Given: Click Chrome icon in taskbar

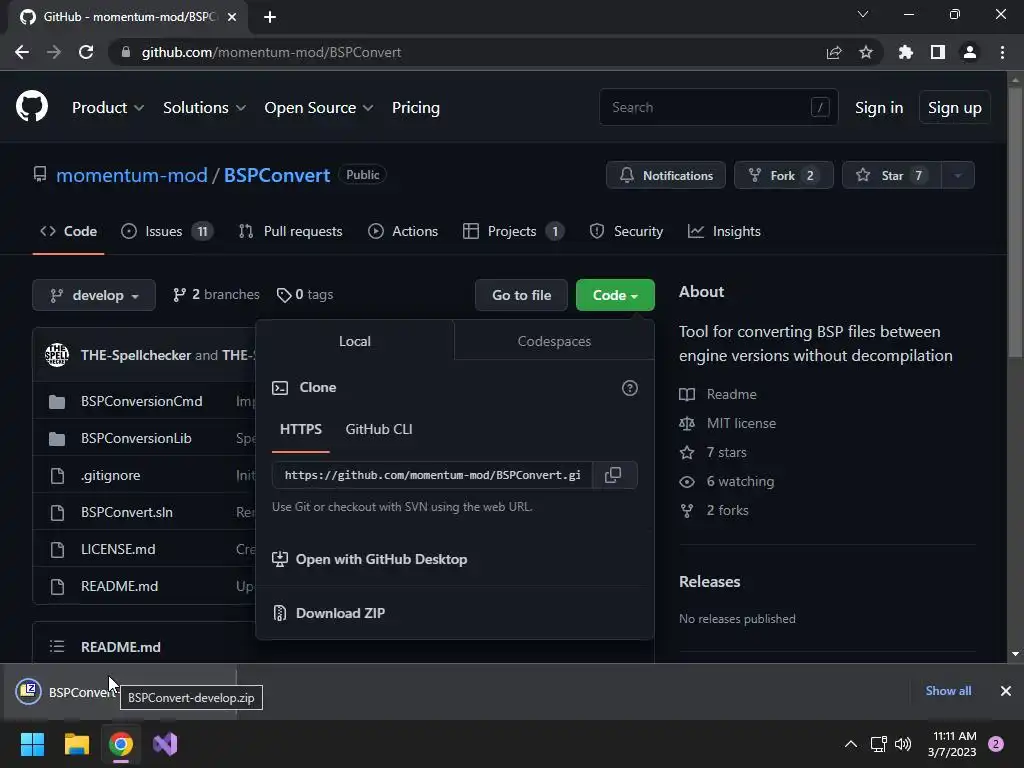Looking at the screenshot, I should (121, 744).
